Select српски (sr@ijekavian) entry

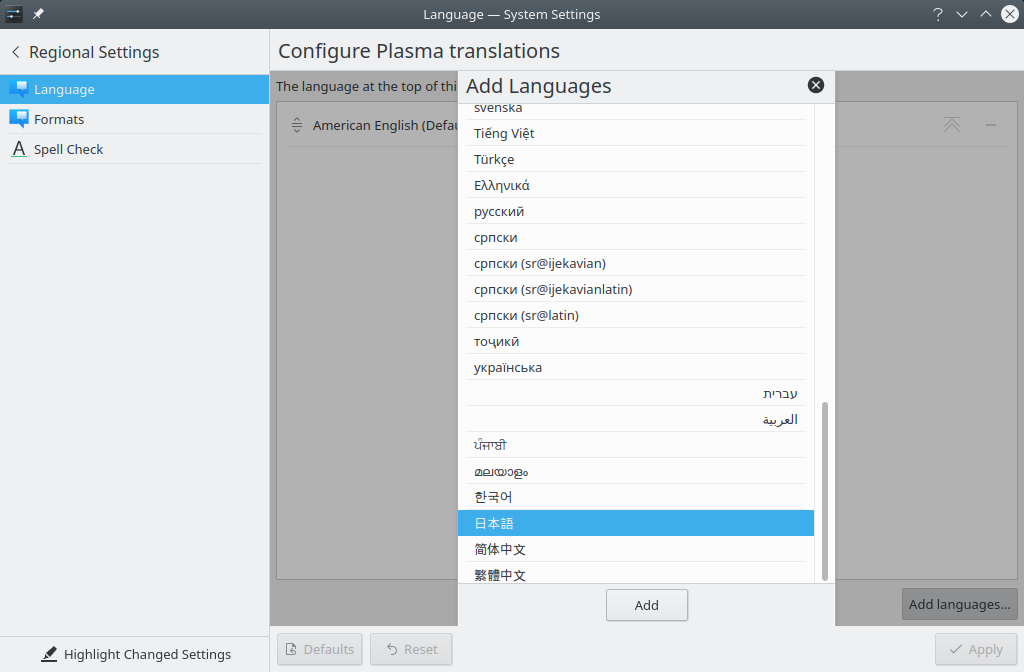636,263
